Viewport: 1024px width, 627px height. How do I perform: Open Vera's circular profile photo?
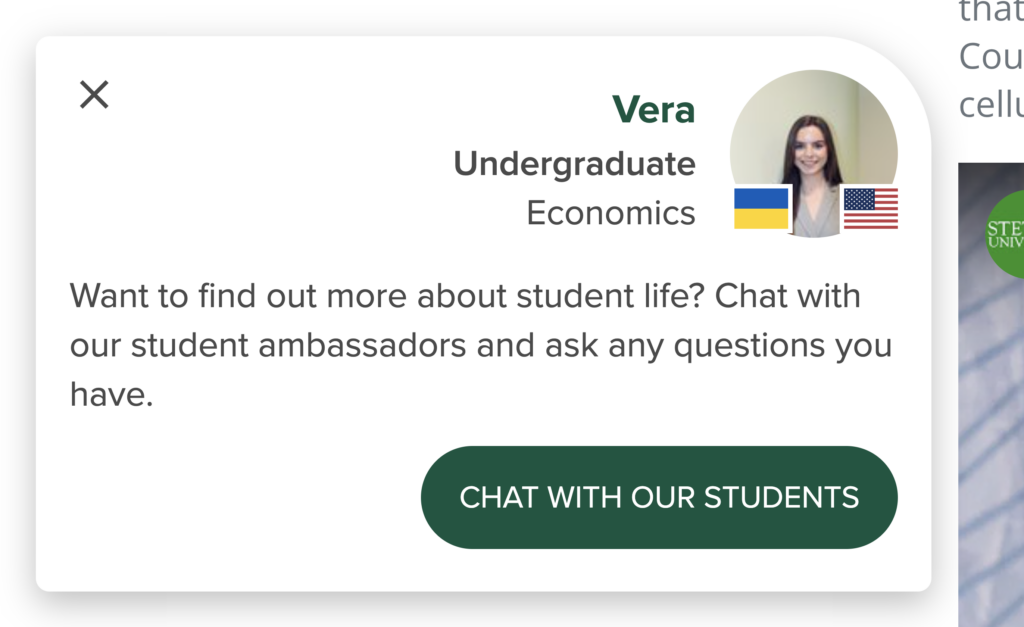814,153
